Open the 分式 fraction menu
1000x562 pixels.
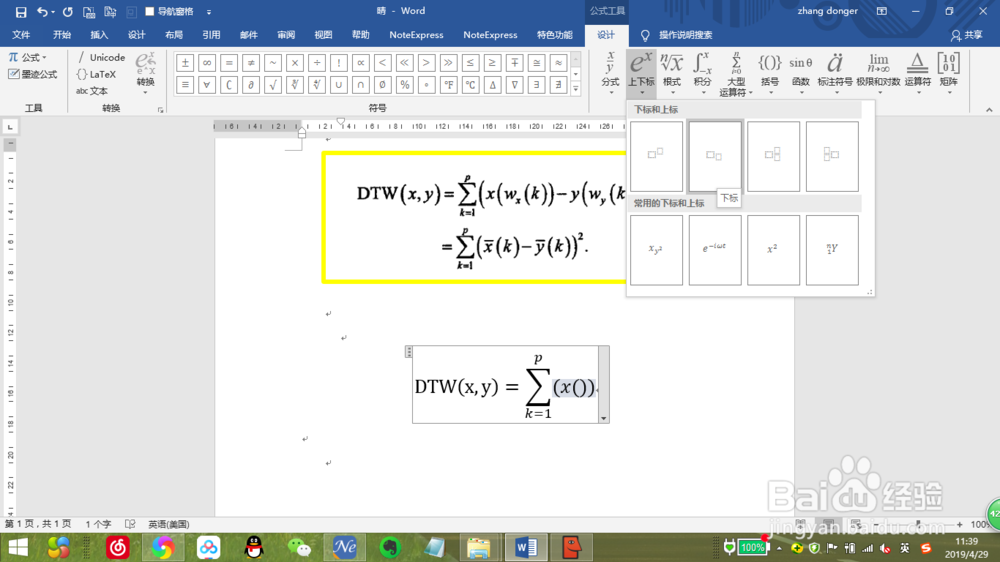point(610,73)
